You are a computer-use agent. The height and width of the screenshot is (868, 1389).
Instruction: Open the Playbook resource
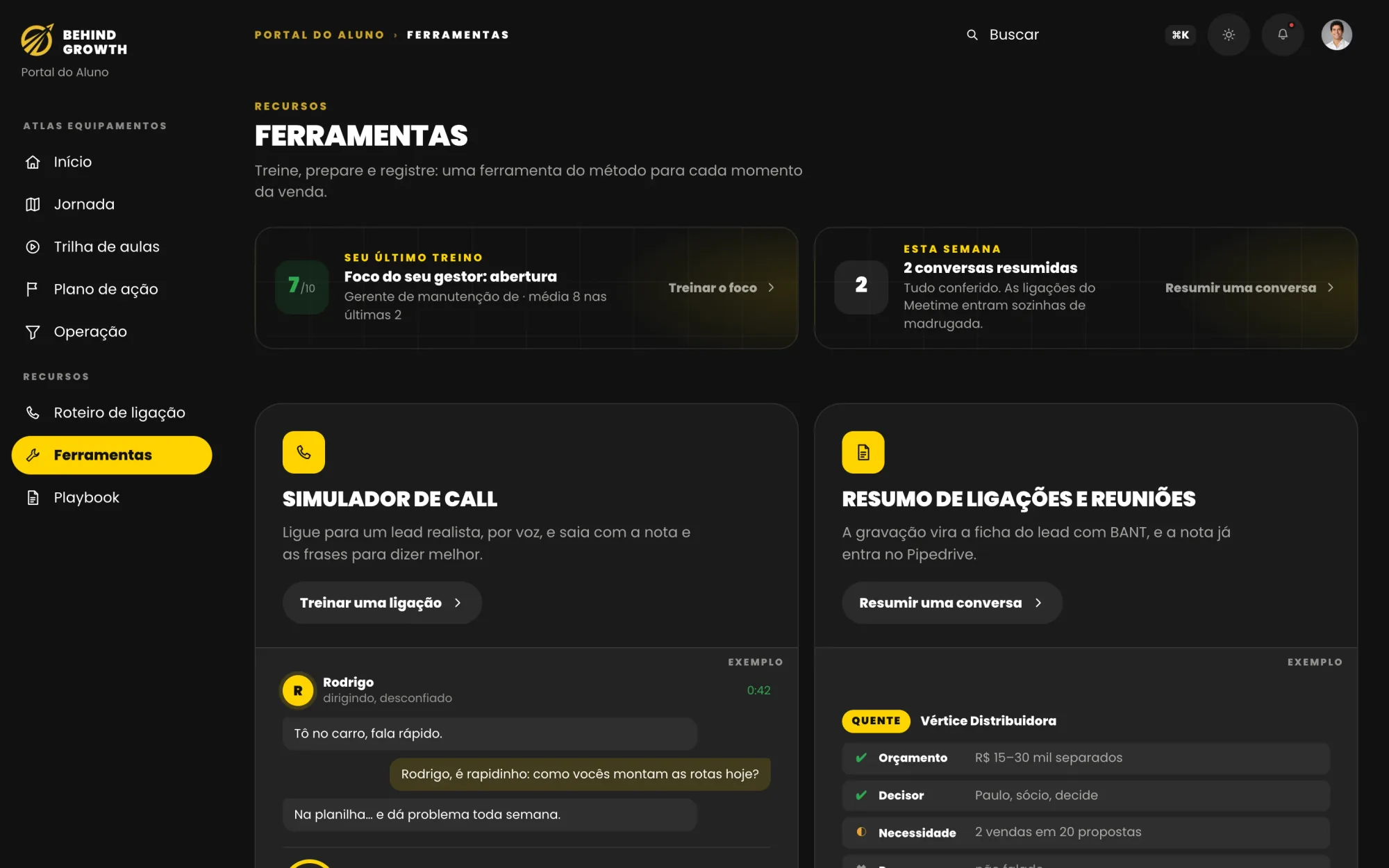click(x=112, y=497)
